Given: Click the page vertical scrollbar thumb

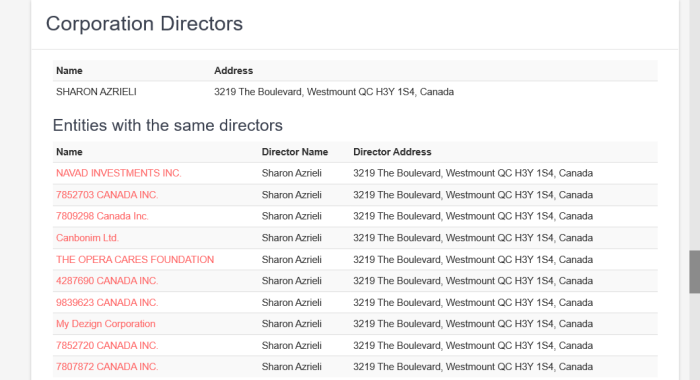Looking at the screenshot, I should (x=694, y=271).
